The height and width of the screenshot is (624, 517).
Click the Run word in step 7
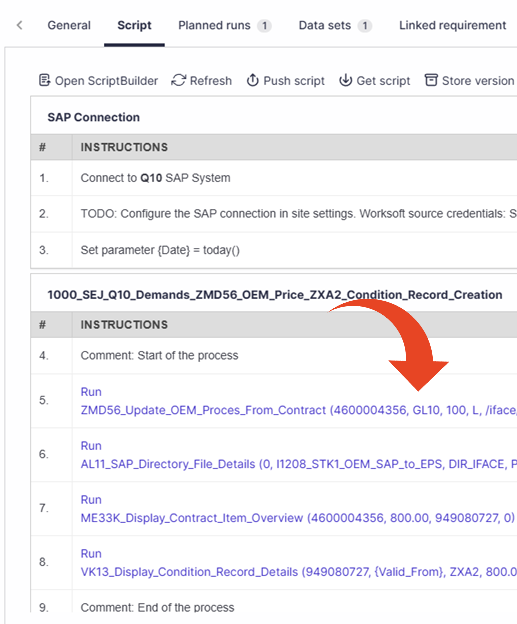[91, 499]
